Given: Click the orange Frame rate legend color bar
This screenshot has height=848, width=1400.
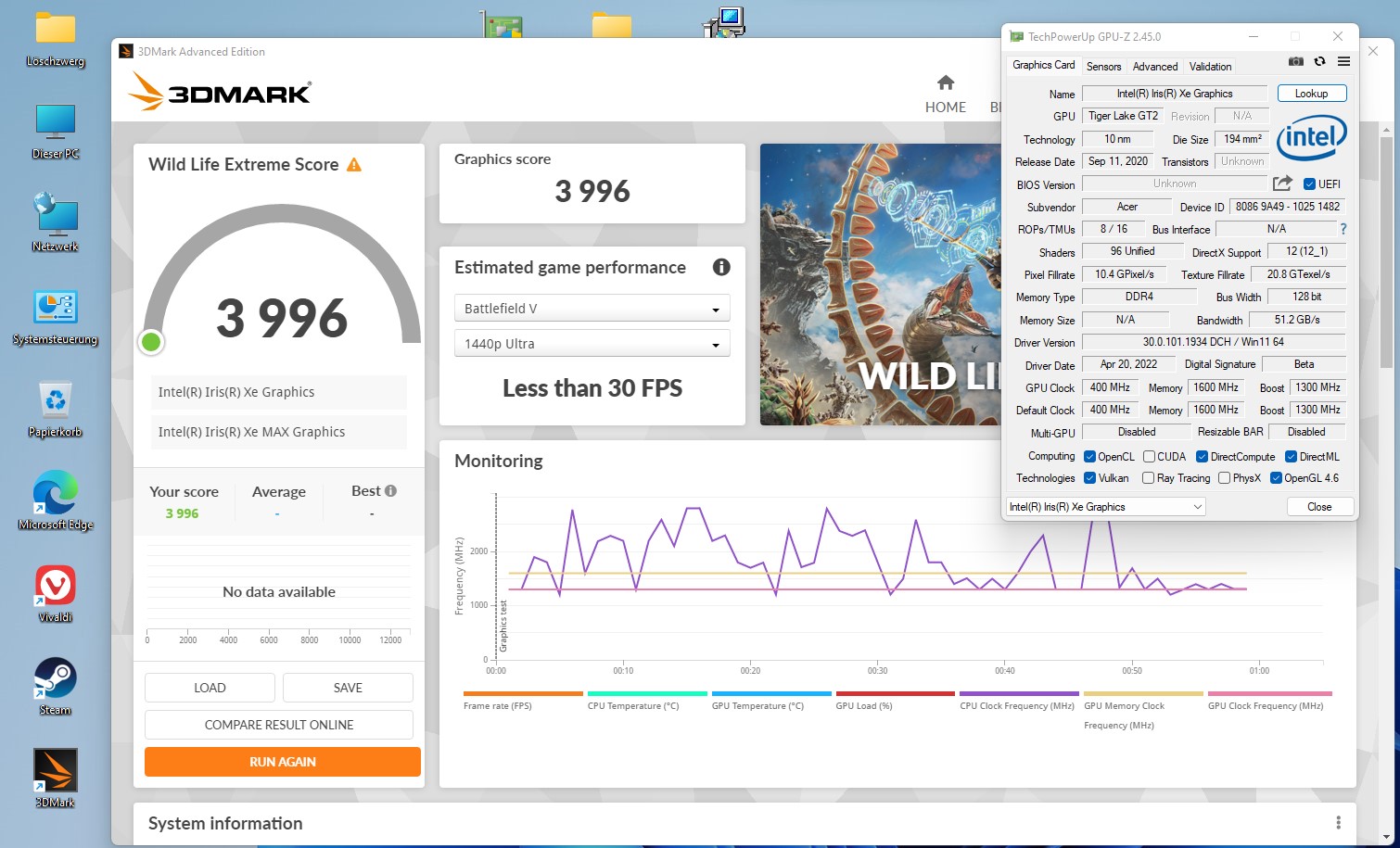Looking at the screenshot, I should [523, 693].
